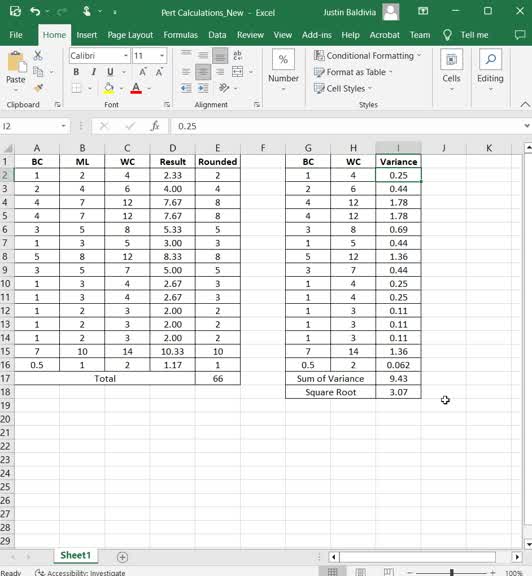Click Accessibility: Investigate in status bar

tap(80, 572)
